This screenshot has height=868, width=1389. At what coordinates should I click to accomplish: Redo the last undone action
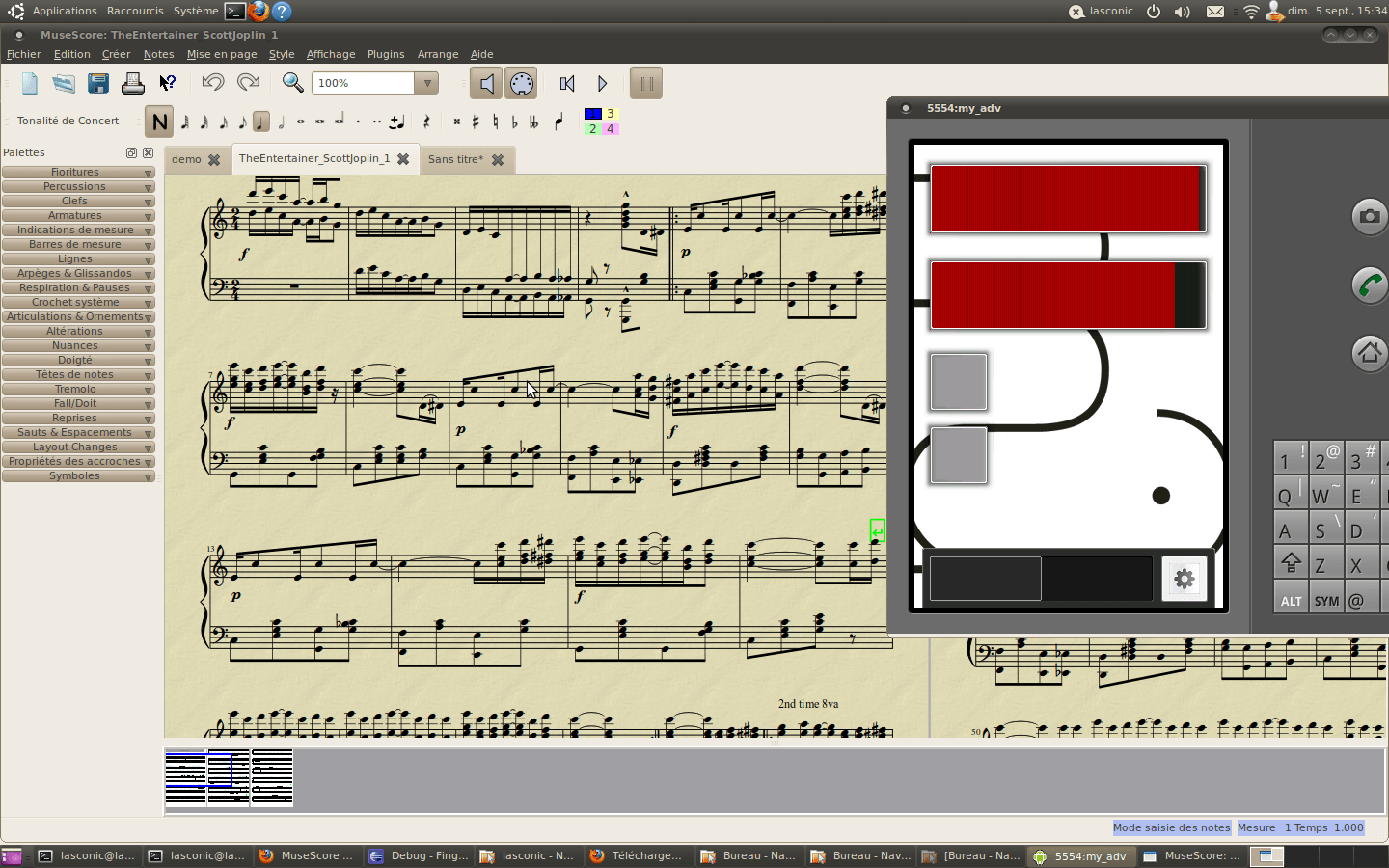pos(248,83)
